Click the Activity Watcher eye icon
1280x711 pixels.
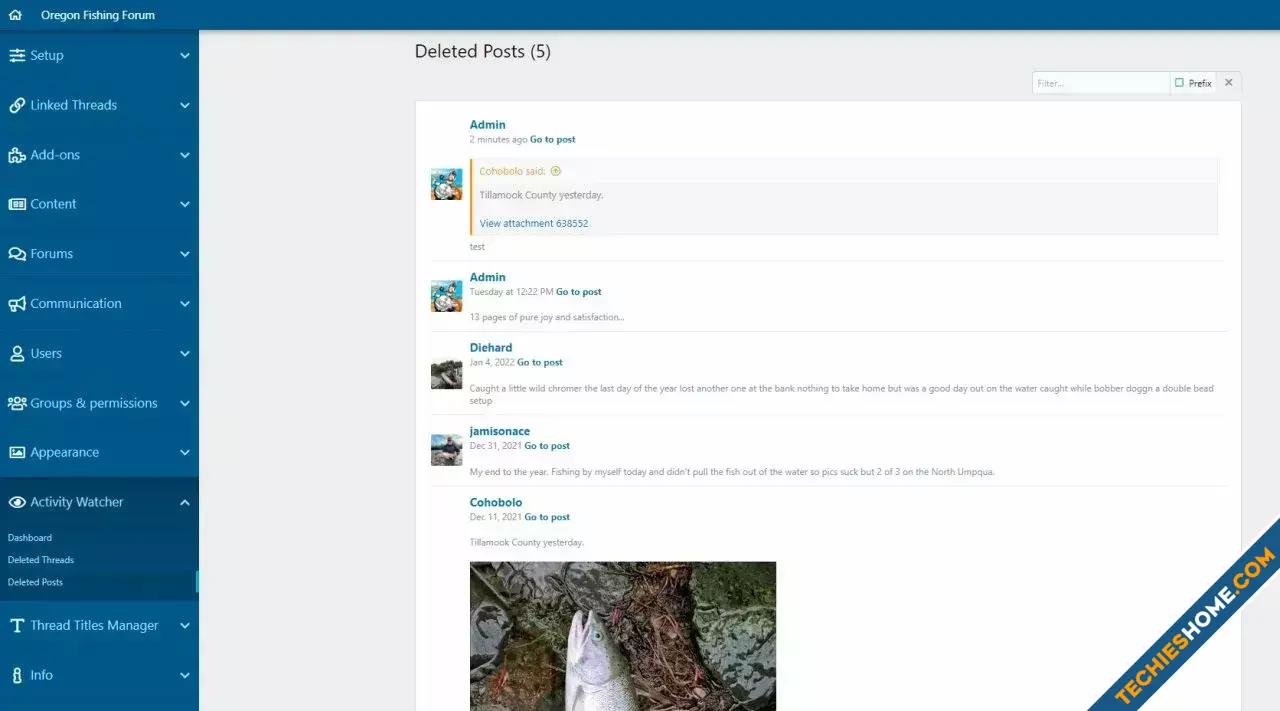pyautogui.click(x=17, y=502)
